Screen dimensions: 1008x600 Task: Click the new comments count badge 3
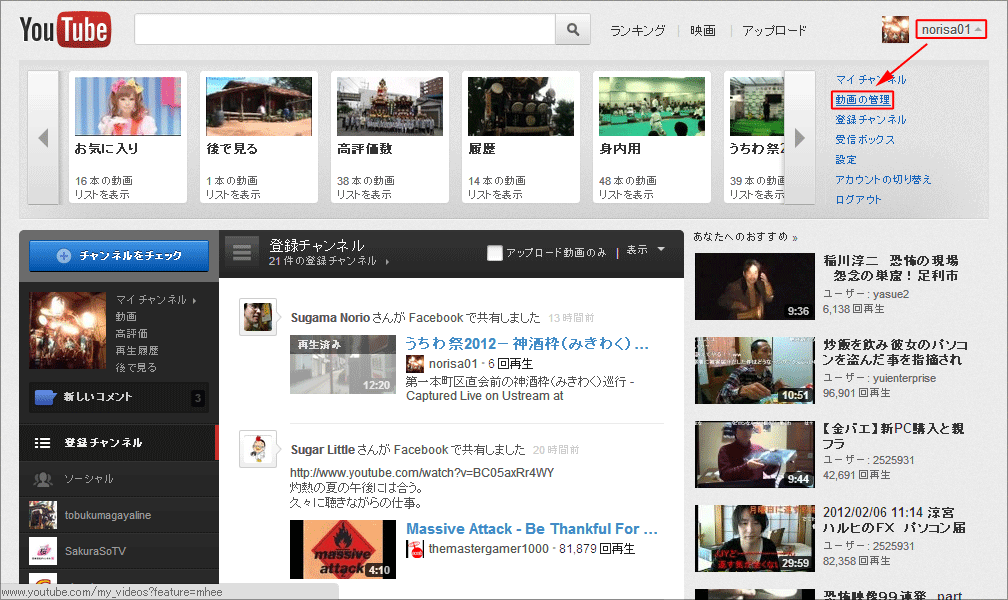(198, 398)
